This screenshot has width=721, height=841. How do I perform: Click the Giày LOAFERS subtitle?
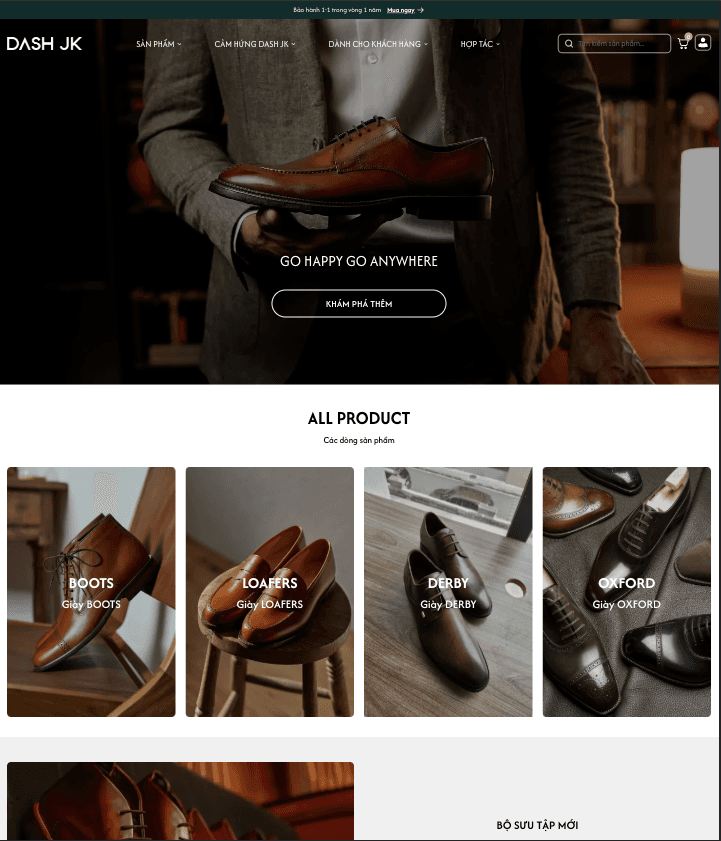tap(270, 604)
